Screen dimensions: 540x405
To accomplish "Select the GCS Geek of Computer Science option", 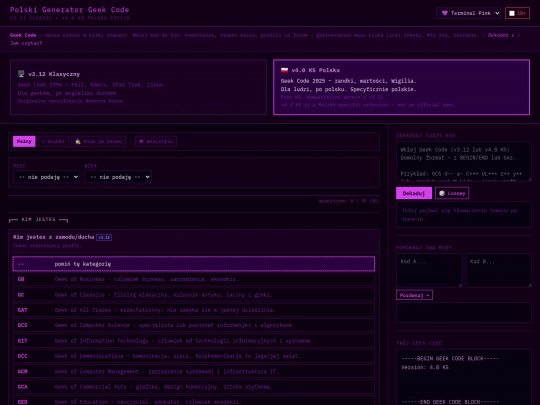I will point(194,325).
